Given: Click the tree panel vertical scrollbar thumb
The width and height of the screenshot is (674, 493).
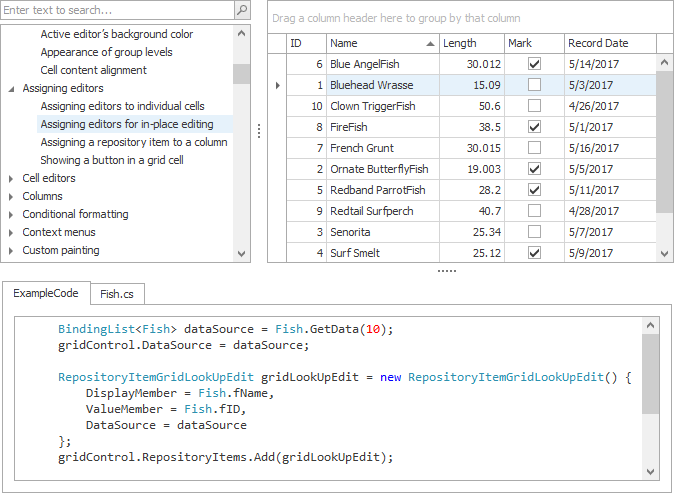Looking at the screenshot, I should point(241,74).
